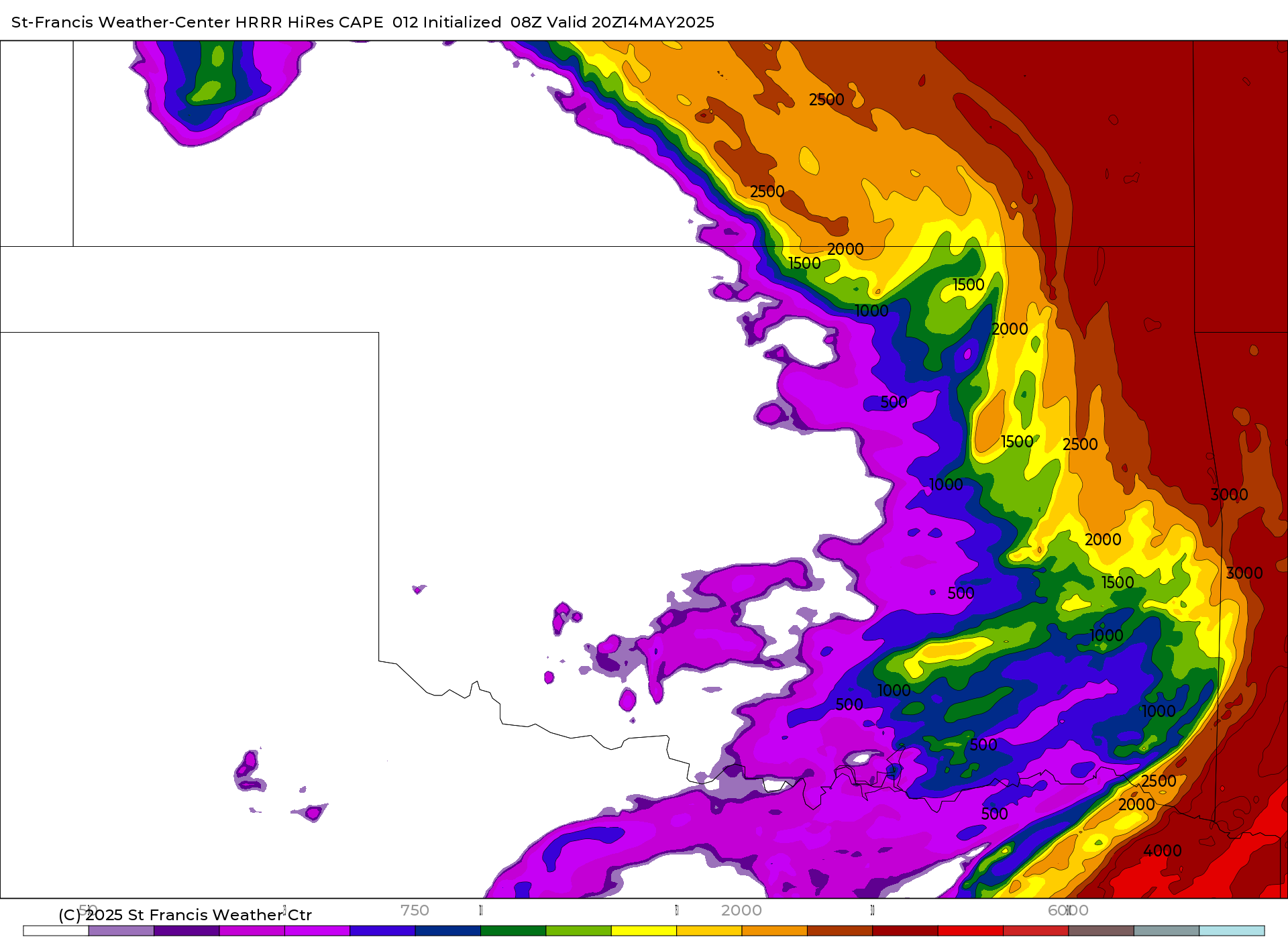This screenshot has height=939, width=1288.
Task: Choose the brownish taupe legend swatch
Action: [1102, 931]
